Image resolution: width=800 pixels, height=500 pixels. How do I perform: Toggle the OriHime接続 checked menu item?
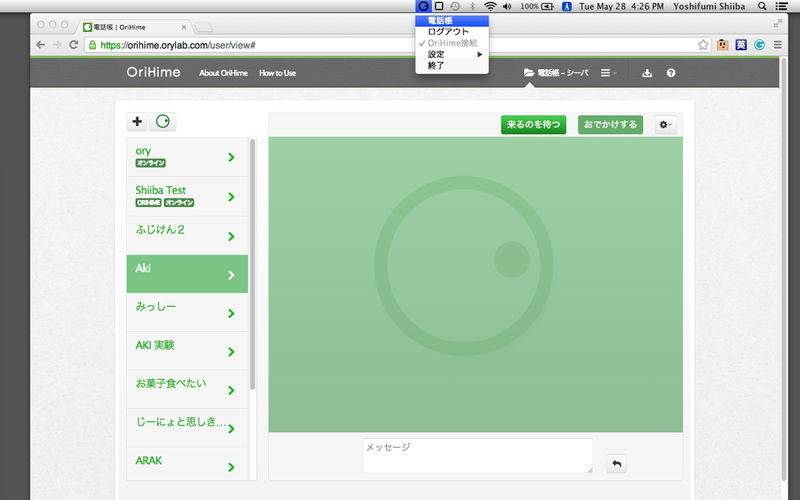click(452, 43)
